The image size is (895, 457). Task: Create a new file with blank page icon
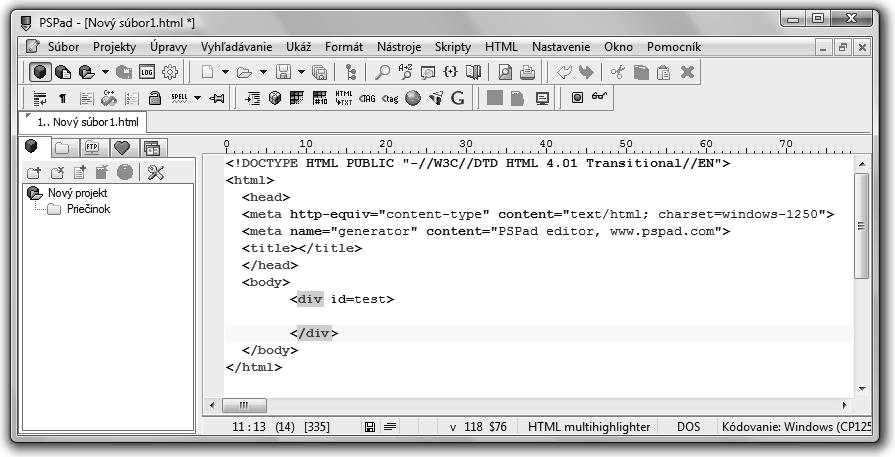tap(208, 72)
